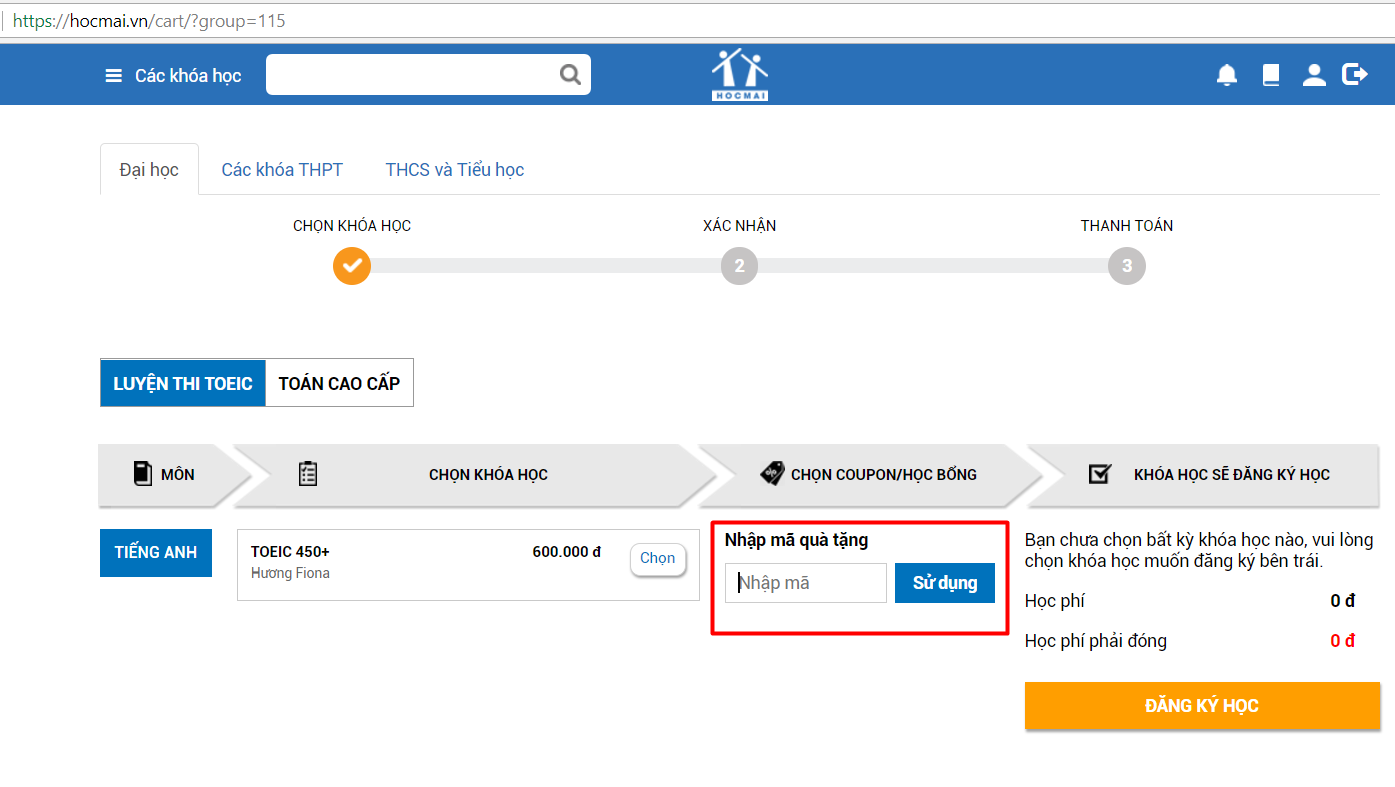The image size is (1395, 787).
Task: Click the book icon next to Môn
Action: coord(143,474)
